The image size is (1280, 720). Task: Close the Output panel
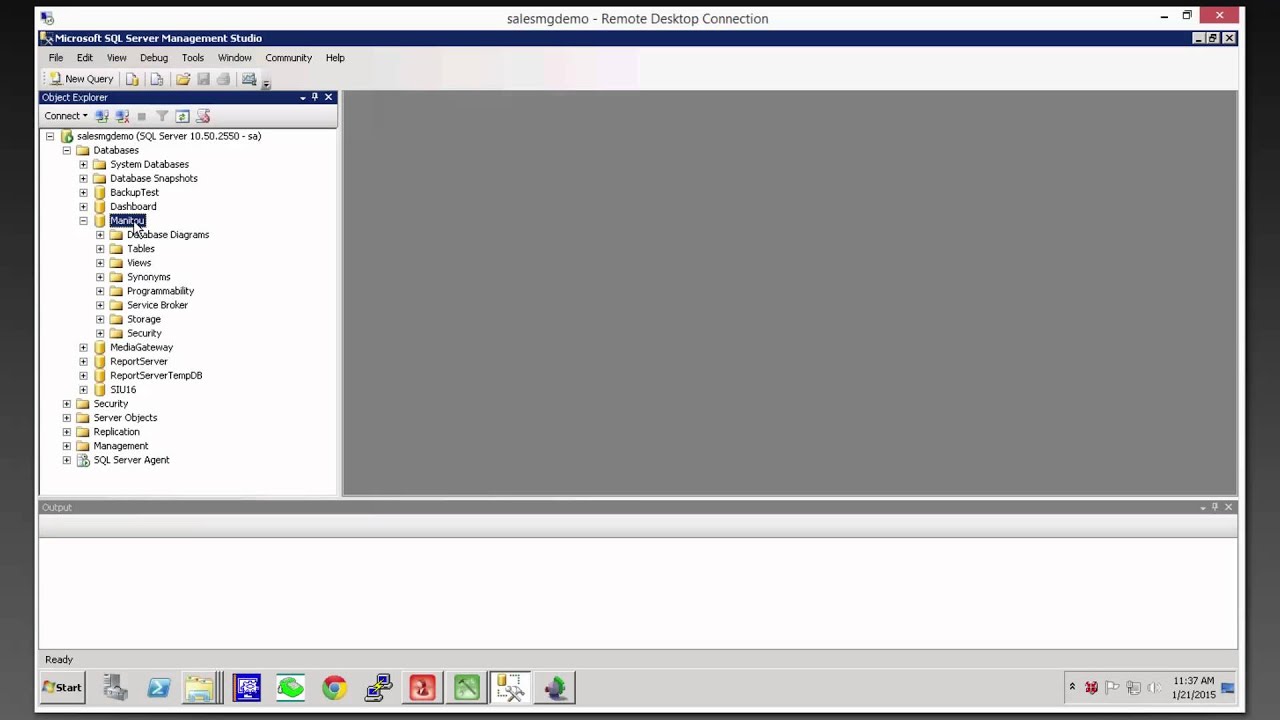pos(1229,507)
